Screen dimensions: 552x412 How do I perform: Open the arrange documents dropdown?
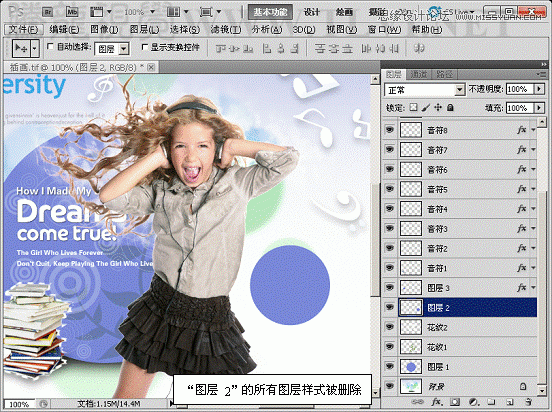tap(177, 12)
